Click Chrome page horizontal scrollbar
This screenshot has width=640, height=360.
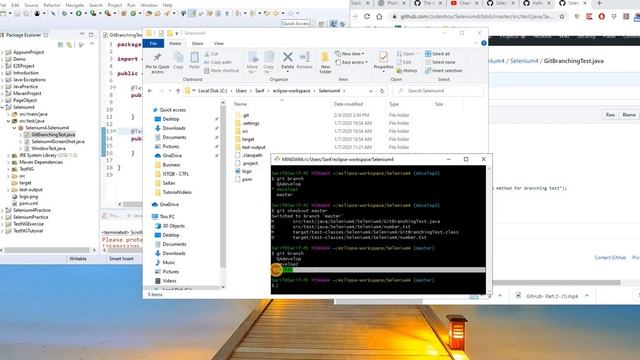click(557, 282)
